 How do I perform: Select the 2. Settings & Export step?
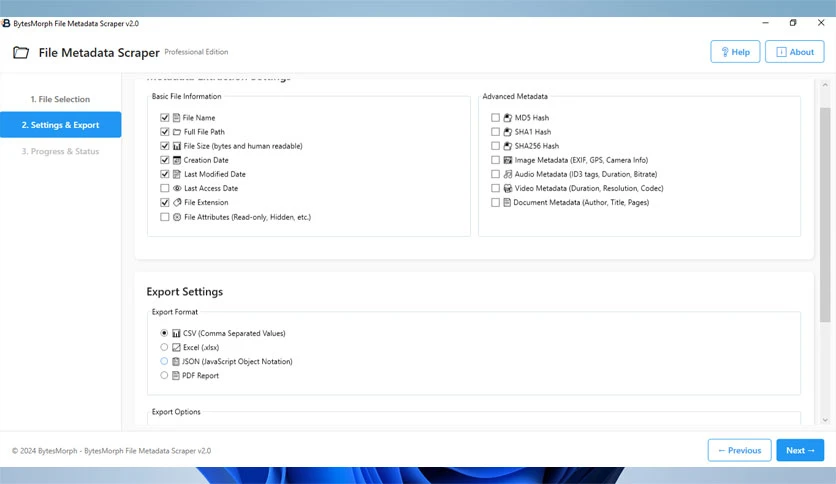60,125
